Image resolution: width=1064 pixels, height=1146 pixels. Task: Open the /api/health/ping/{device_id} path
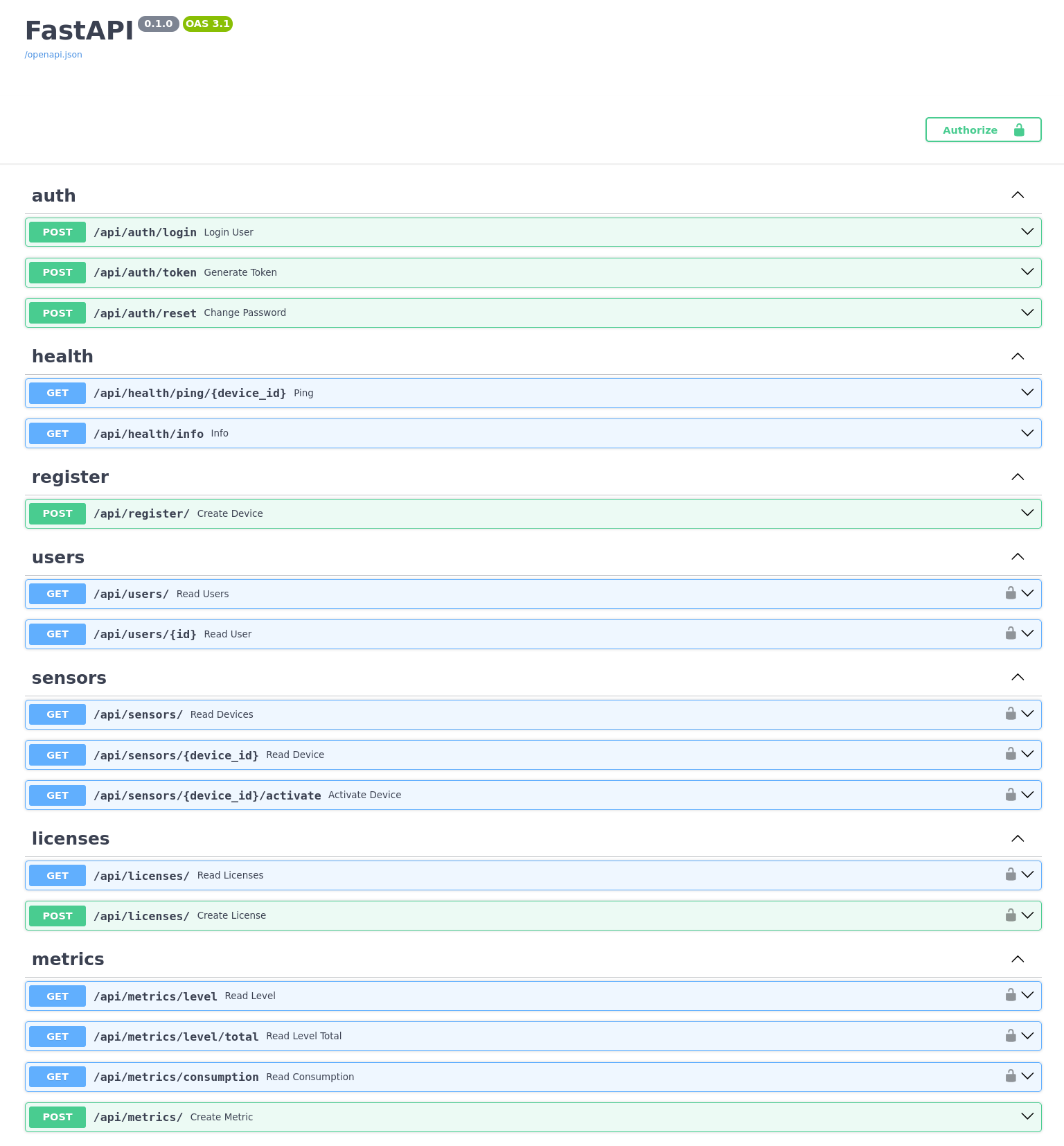pyautogui.click(x=190, y=393)
